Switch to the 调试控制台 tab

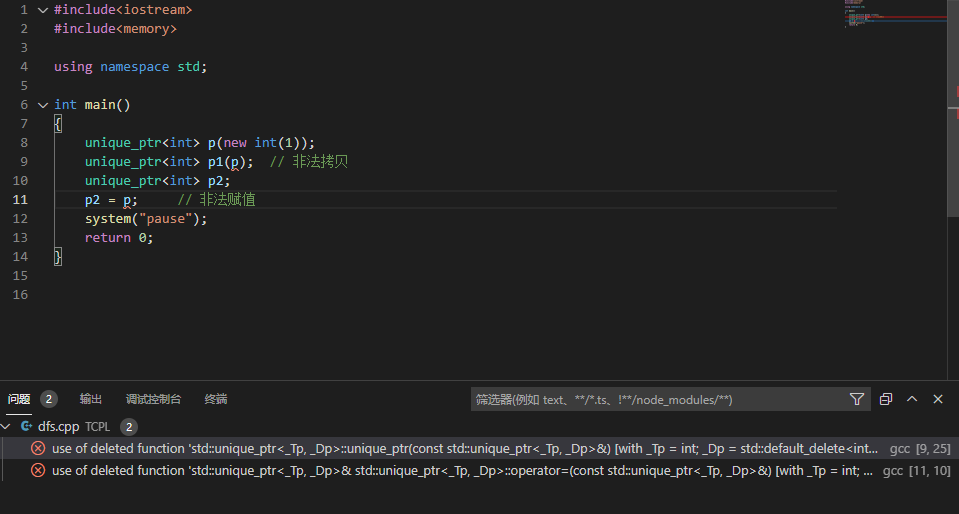tap(154, 400)
